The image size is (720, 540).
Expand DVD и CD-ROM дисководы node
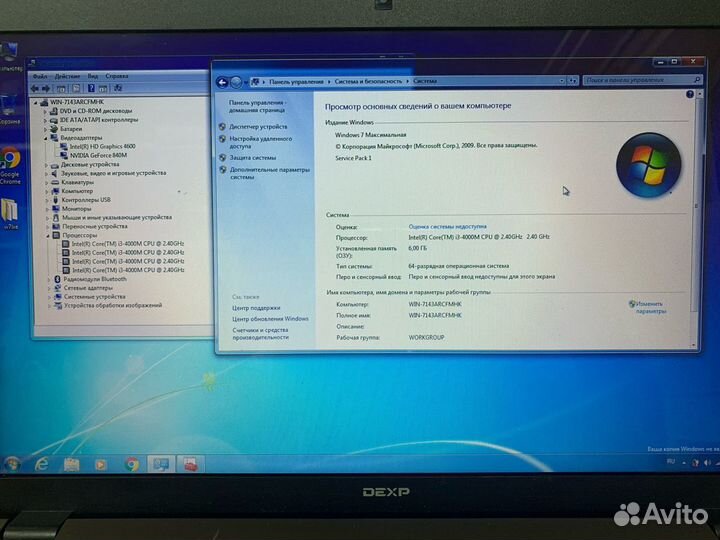pos(45,111)
